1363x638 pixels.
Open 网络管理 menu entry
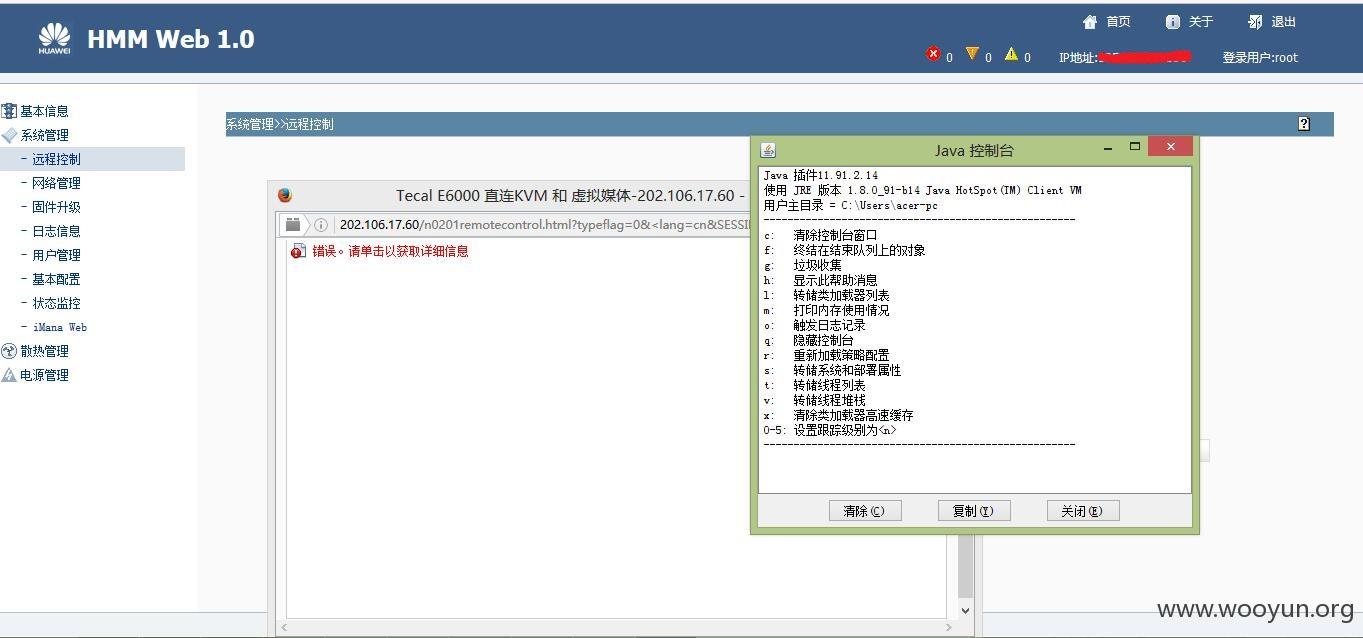[56, 183]
